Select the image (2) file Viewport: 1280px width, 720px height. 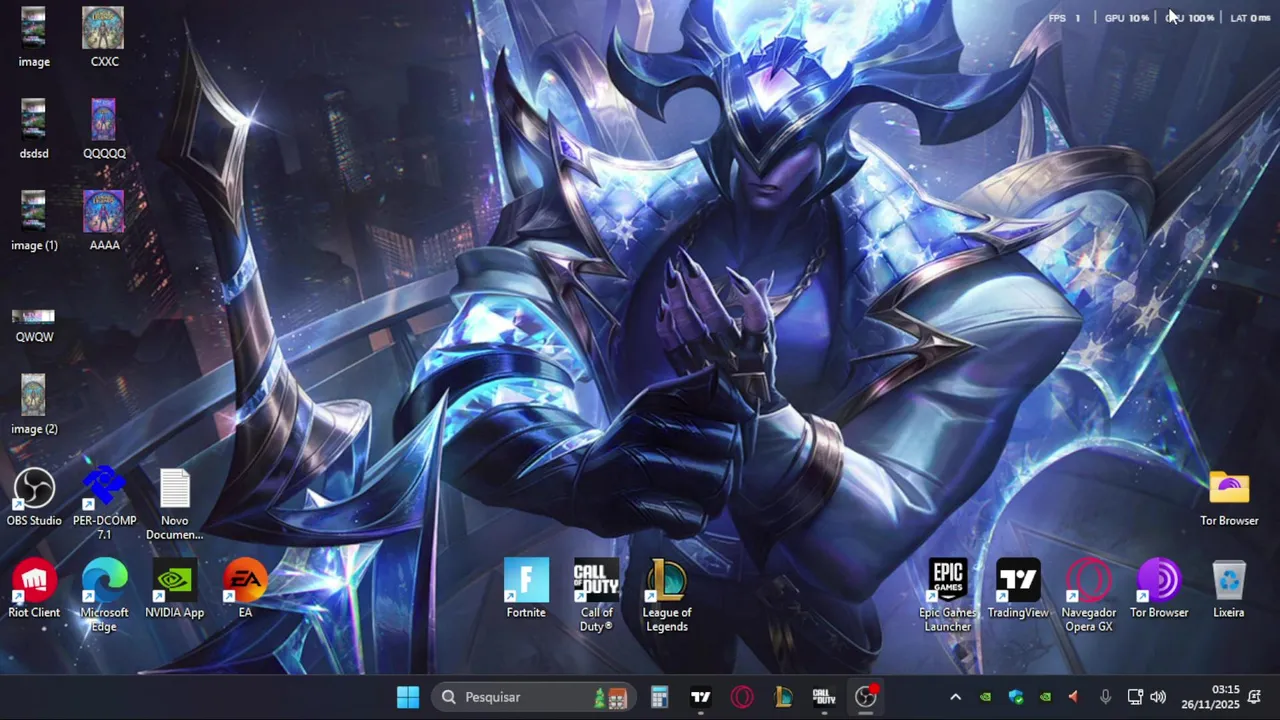34,405
